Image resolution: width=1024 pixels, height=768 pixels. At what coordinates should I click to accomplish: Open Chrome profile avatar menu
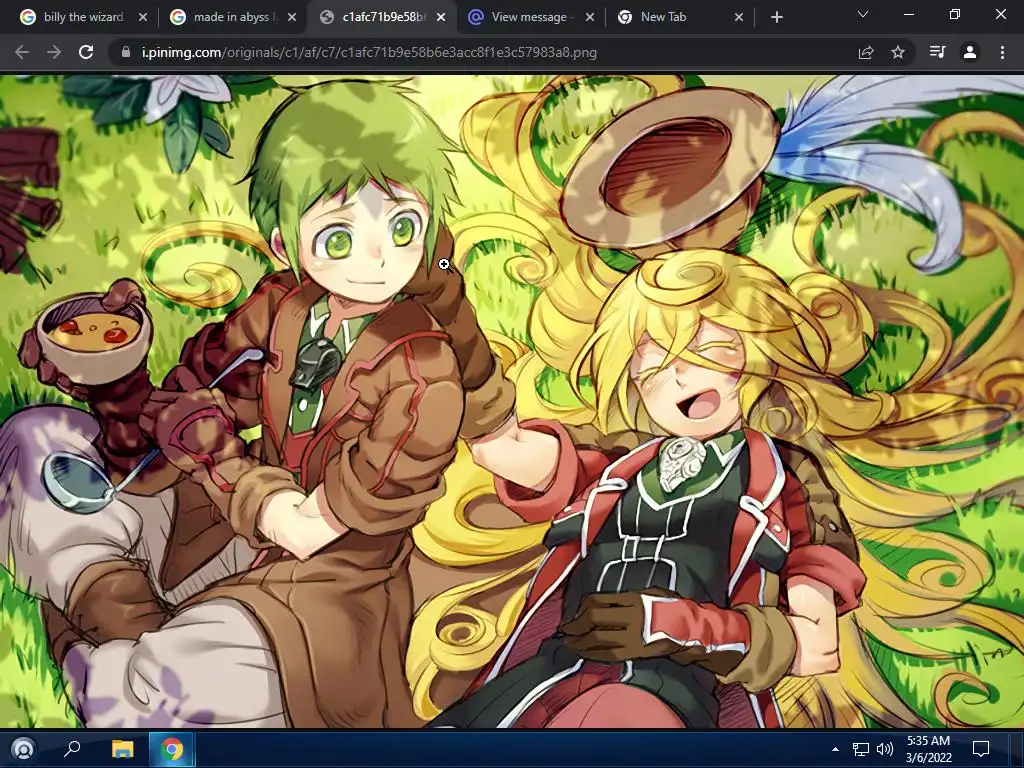click(x=970, y=52)
